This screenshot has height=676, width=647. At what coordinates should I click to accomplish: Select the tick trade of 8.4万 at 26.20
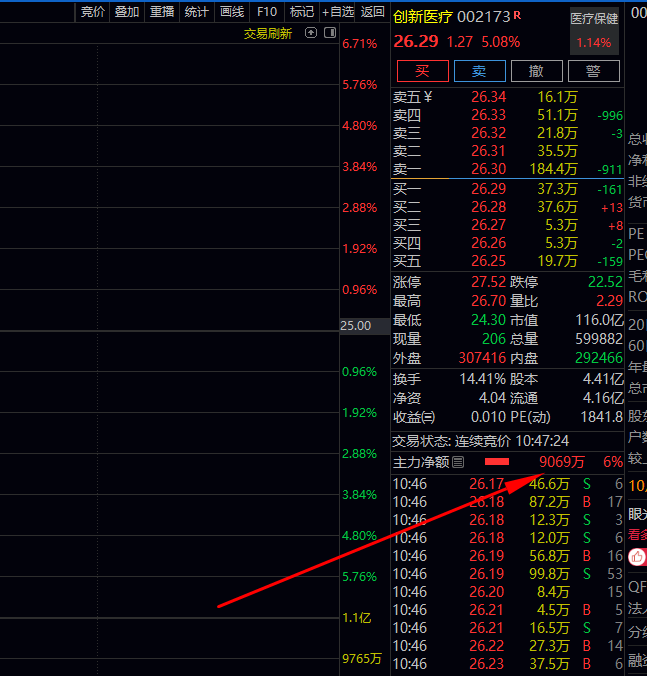click(507, 592)
